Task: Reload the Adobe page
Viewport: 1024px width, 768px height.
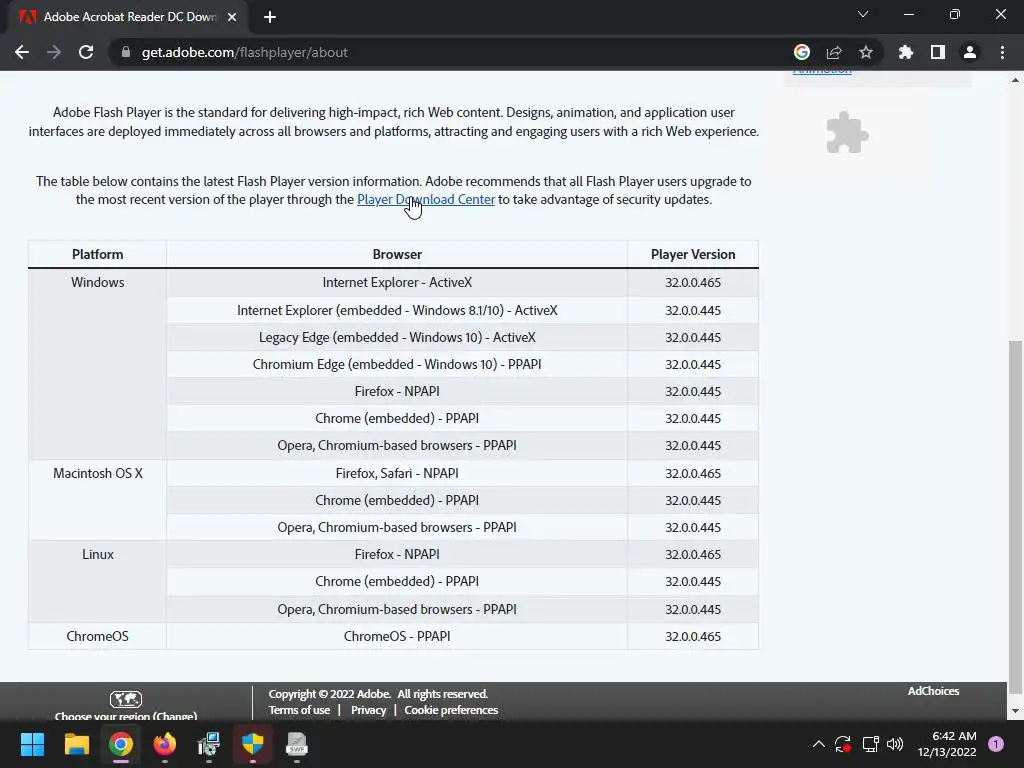Action: [86, 52]
